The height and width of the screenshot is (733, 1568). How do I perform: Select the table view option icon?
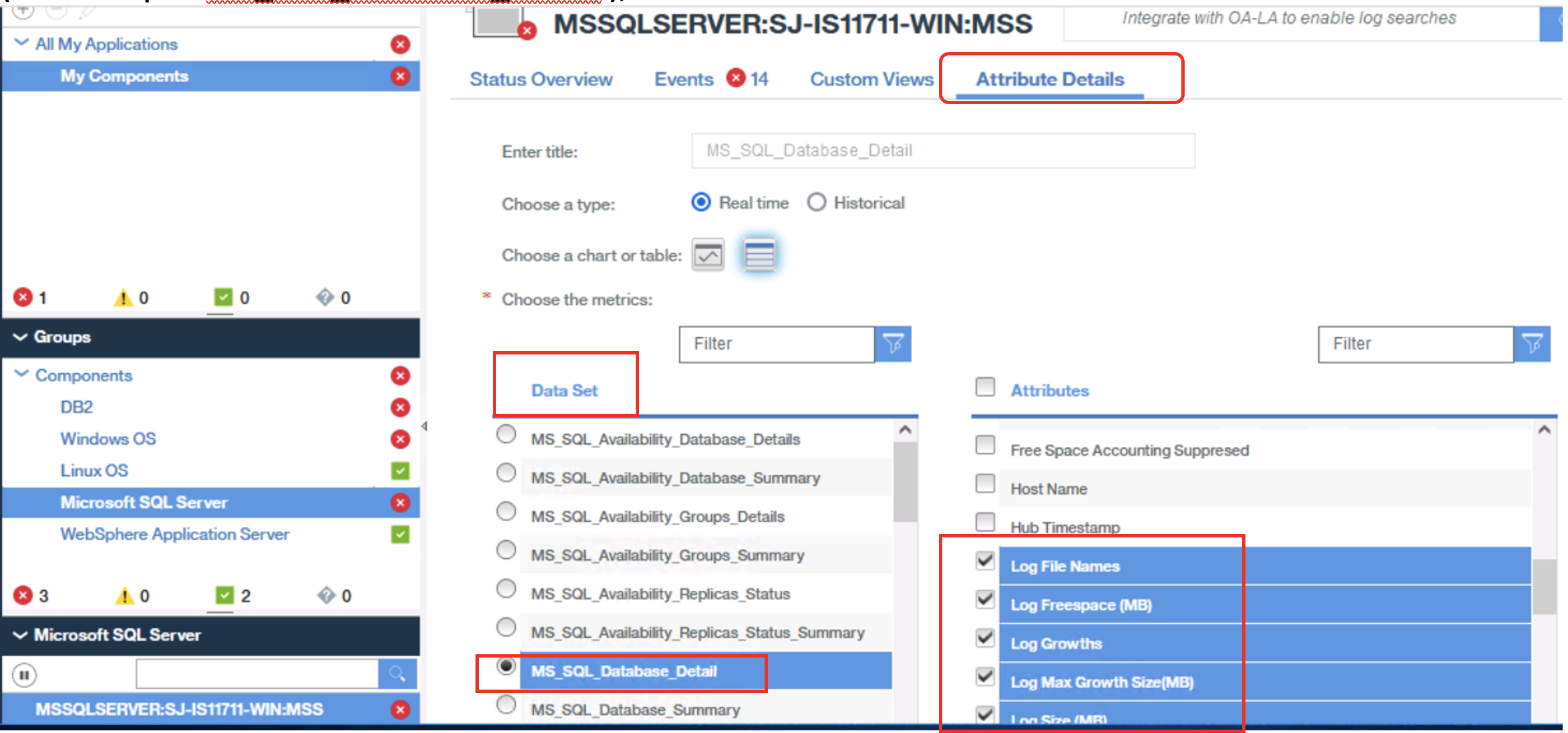tap(759, 254)
